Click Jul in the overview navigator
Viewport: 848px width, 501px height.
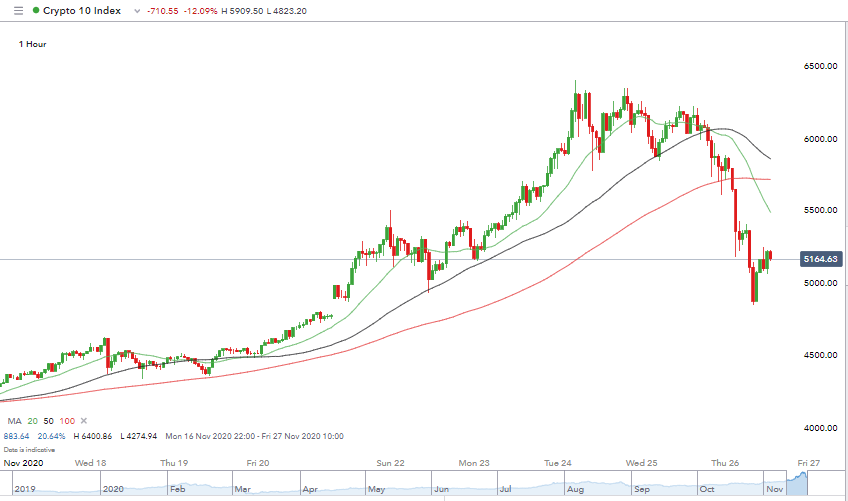pos(506,489)
